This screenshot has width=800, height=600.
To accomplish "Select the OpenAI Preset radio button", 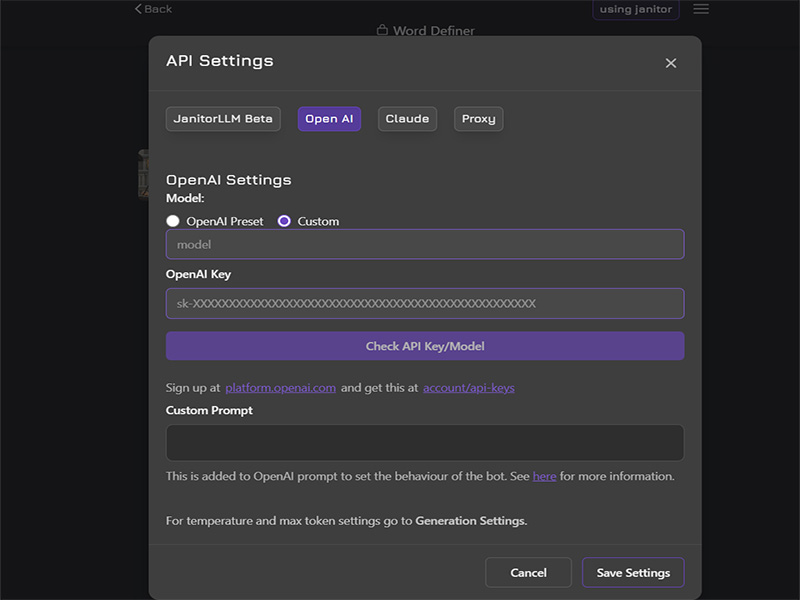I will (173, 221).
